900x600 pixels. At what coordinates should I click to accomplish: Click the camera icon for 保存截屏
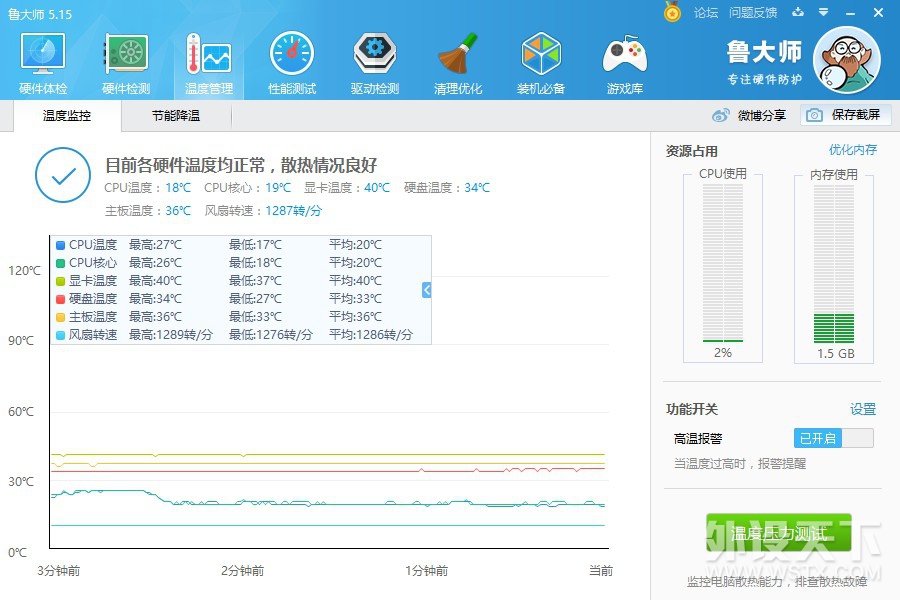[814, 115]
